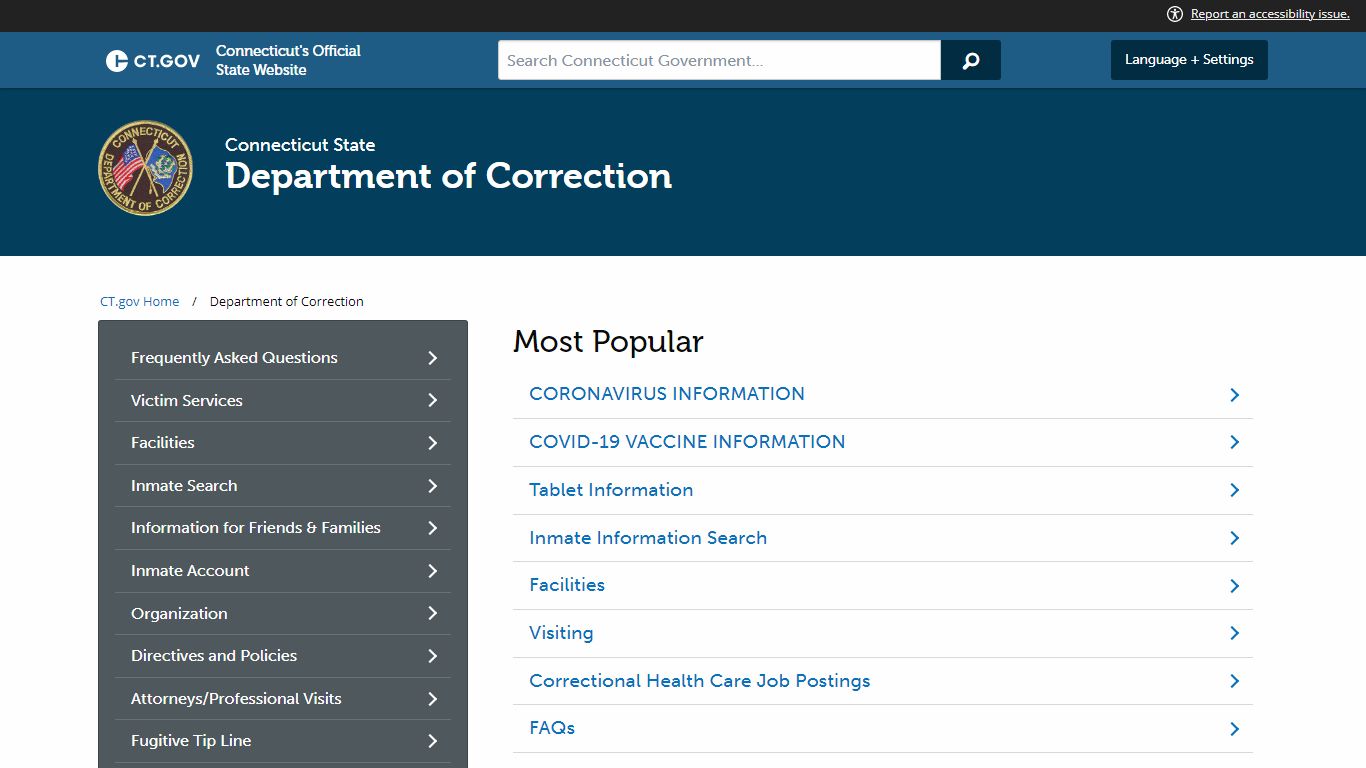Click the chevron next to Visiting
The width and height of the screenshot is (1366, 768).
(1234, 633)
